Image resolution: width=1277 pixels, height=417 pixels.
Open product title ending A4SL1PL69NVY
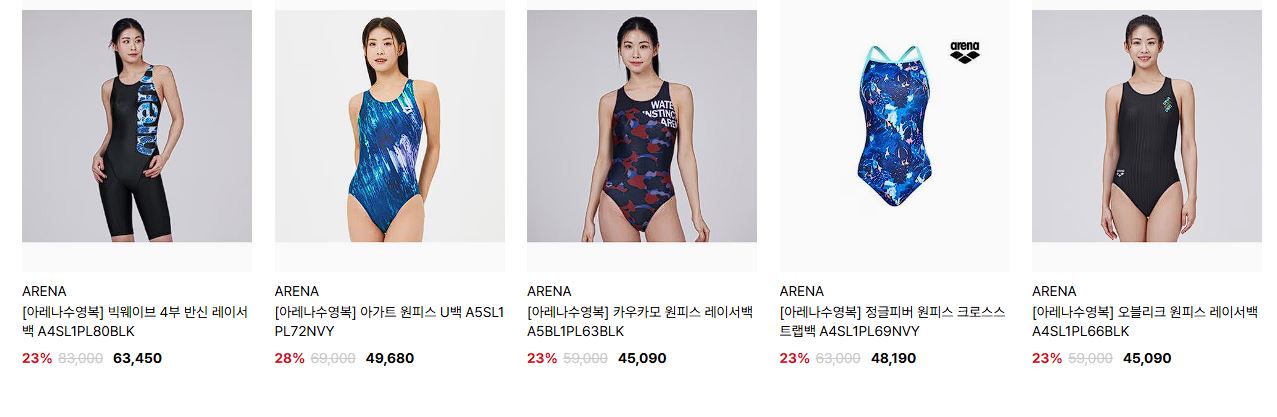(892, 321)
